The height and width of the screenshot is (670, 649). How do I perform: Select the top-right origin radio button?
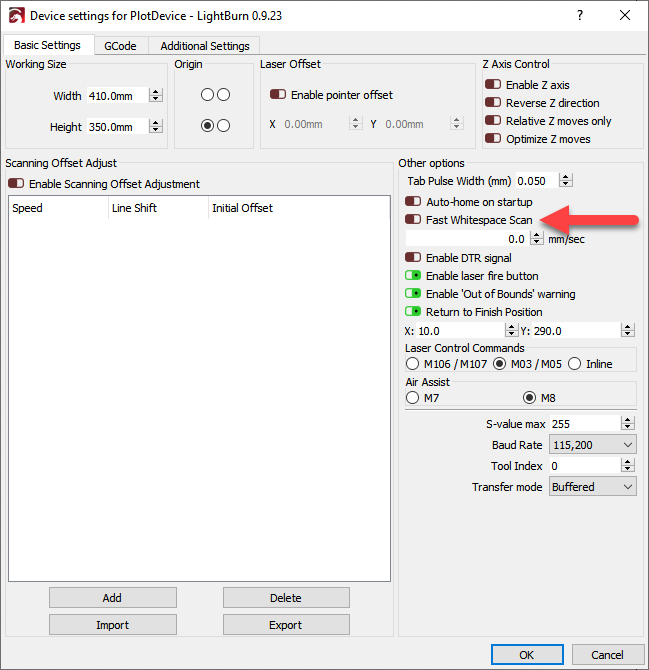point(223,94)
